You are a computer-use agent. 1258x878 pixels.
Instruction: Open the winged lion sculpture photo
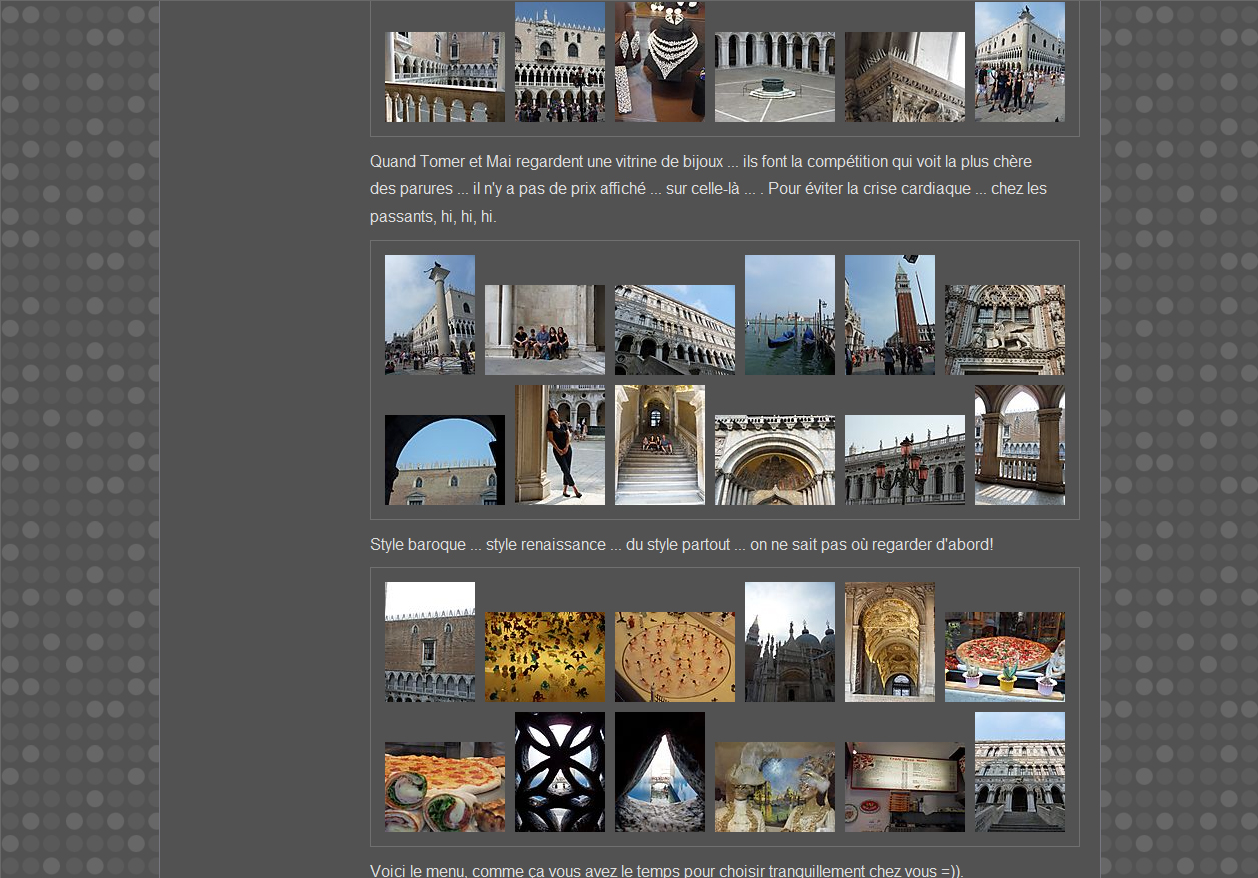[1004, 330]
